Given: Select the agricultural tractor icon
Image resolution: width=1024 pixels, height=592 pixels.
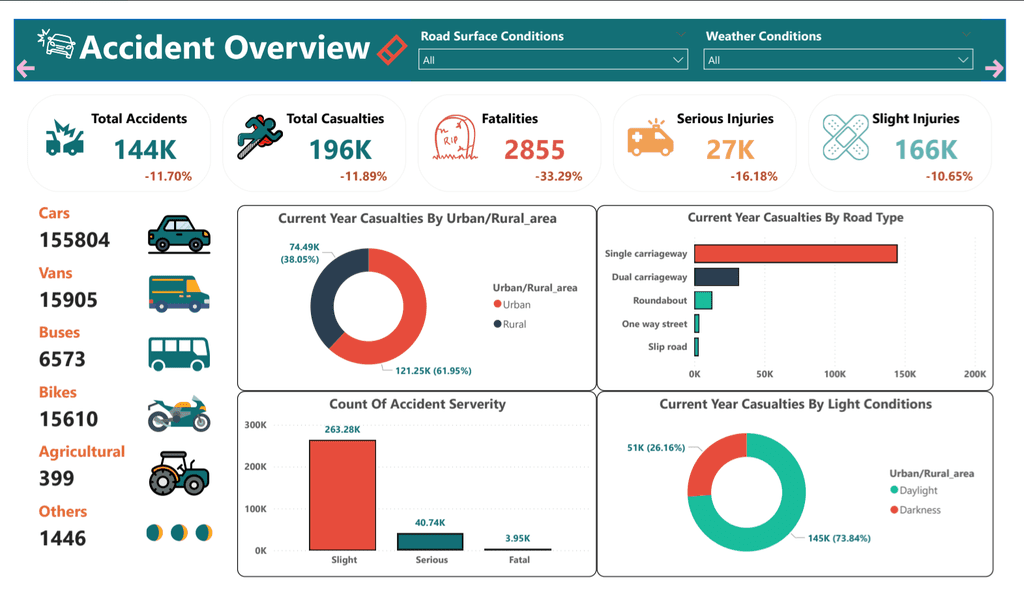Looking at the screenshot, I should pos(179,473).
